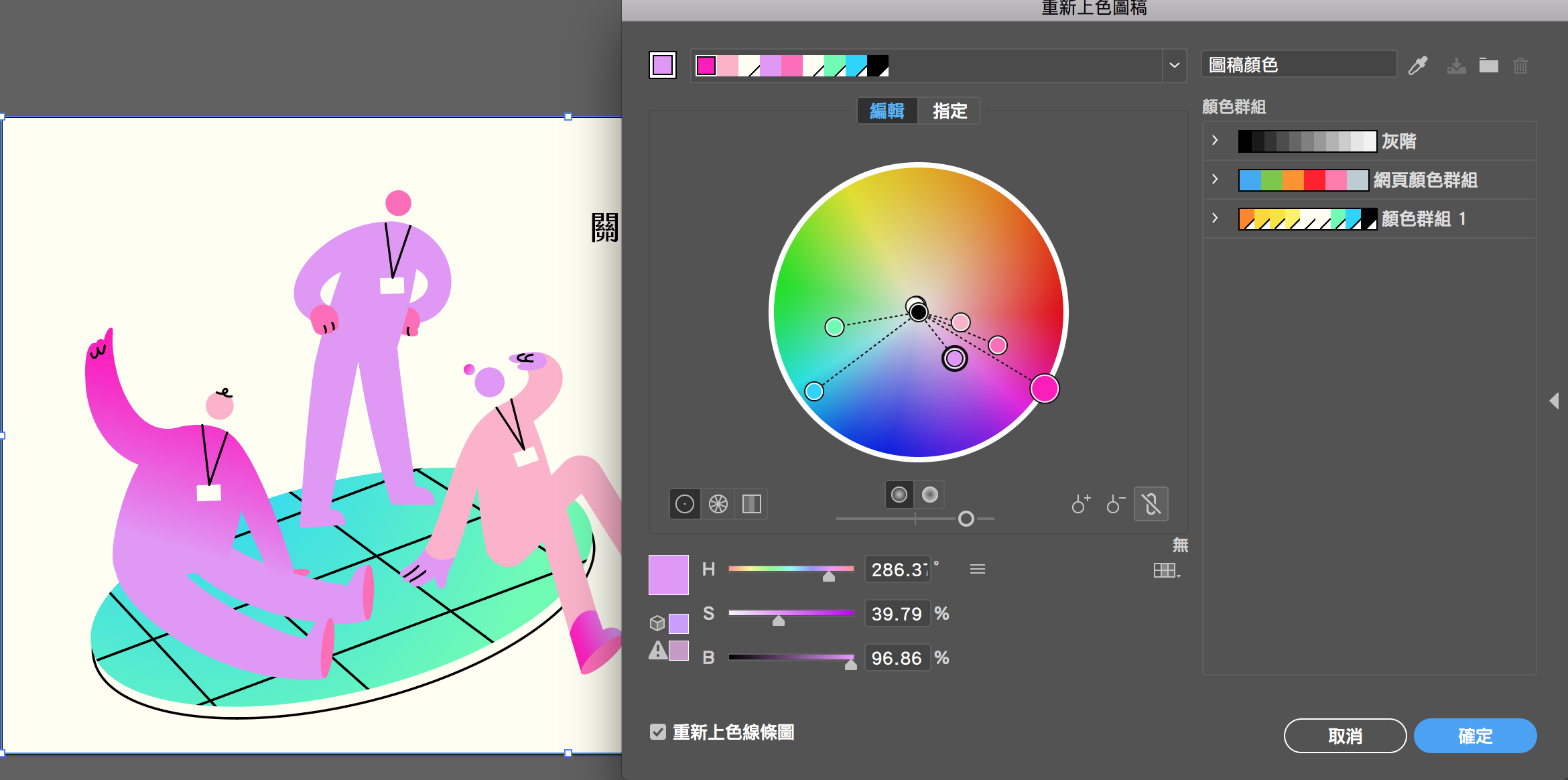The height and width of the screenshot is (780, 1568).
Task: Select the light pink marker on the wheel
Action: [x=961, y=322]
